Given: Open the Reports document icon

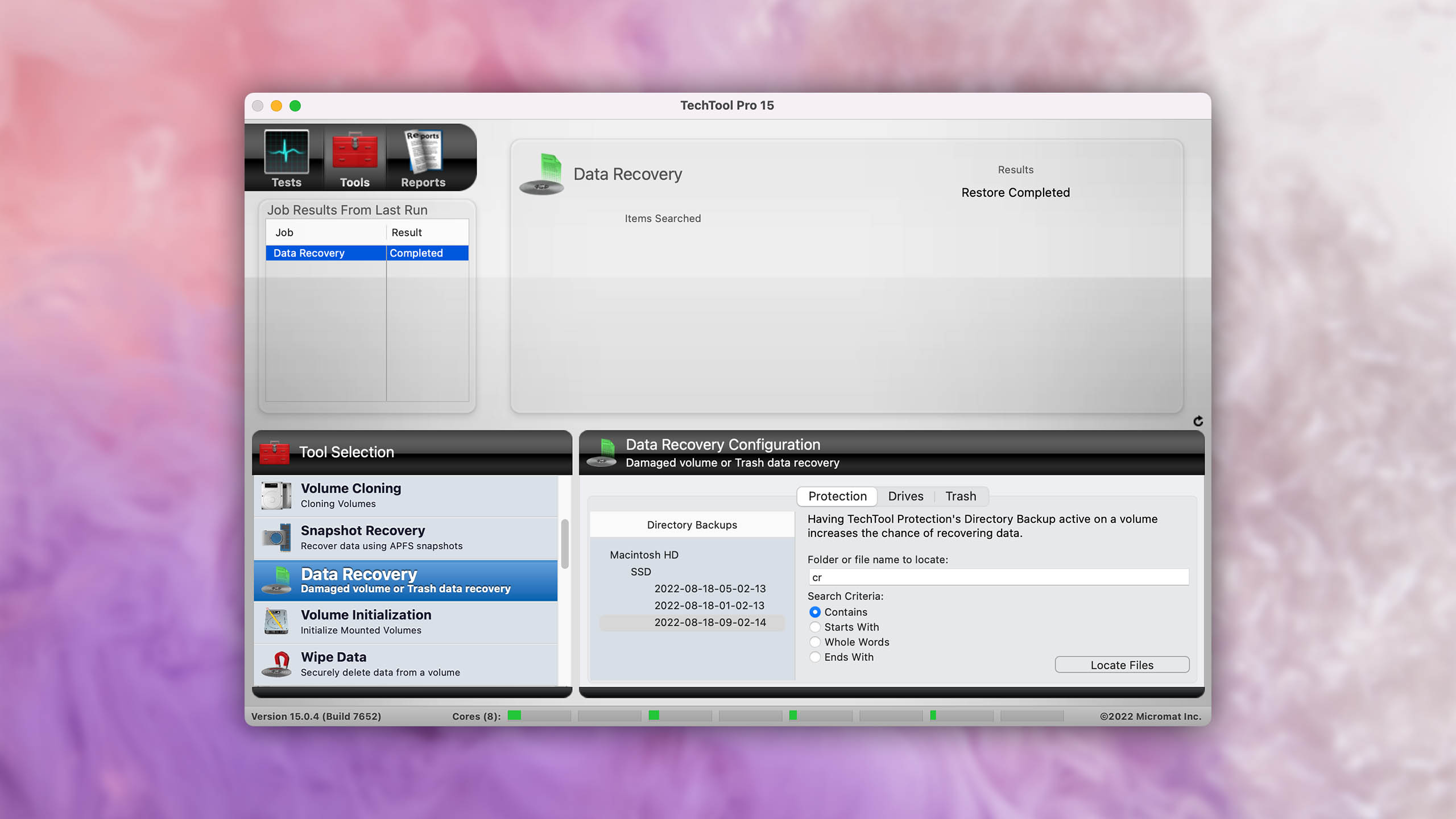Looking at the screenshot, I should [423, 151].
